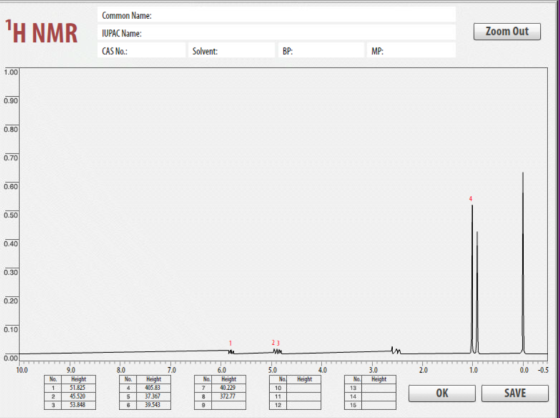
Task: Click the 1H NMR title
Action: click(41, 32)
